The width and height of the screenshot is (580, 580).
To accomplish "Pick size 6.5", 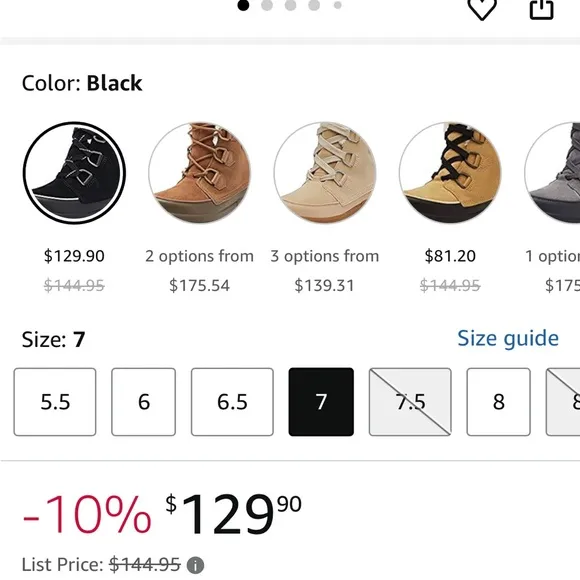I will (232, 402).
